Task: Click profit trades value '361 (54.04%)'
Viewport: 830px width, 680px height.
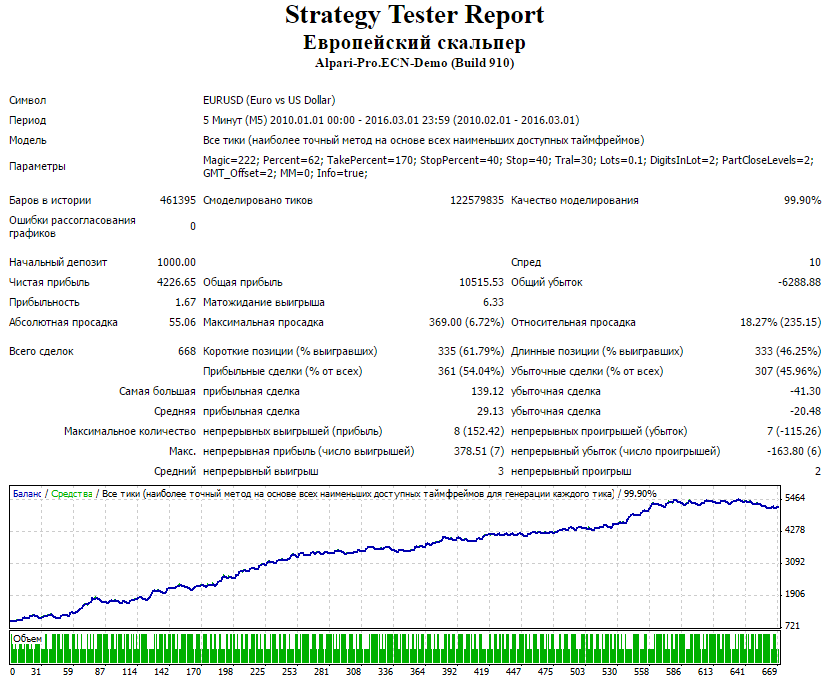Action: 471,371
